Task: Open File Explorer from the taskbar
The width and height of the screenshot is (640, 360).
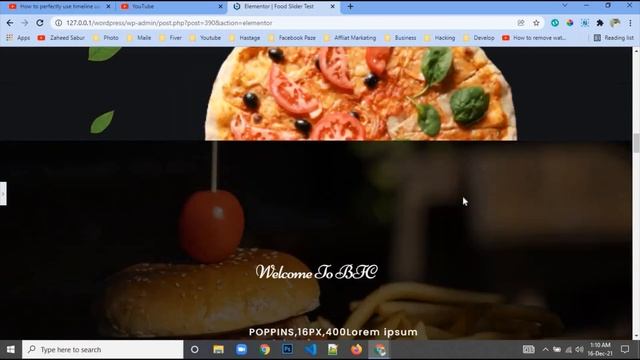Action: [218, 349]
